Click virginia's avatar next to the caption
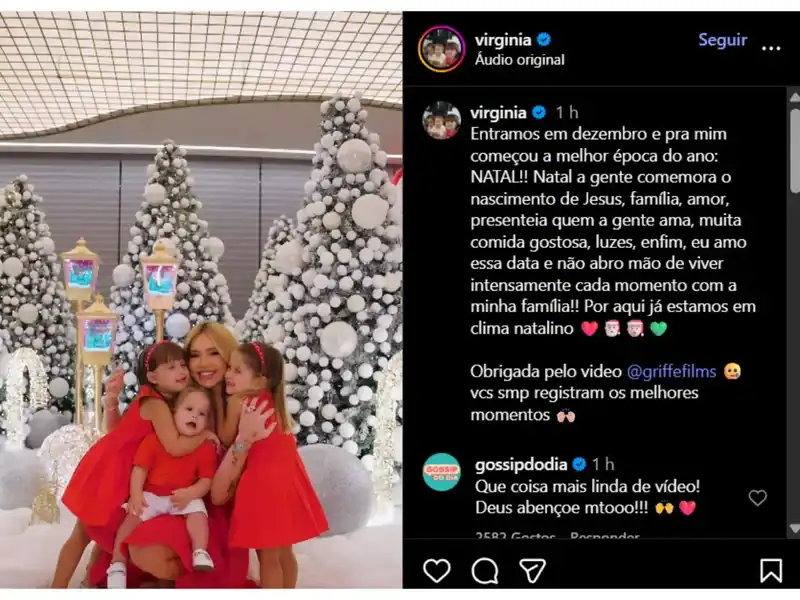This screenshot has width=800, height=600. pos(441,120)
